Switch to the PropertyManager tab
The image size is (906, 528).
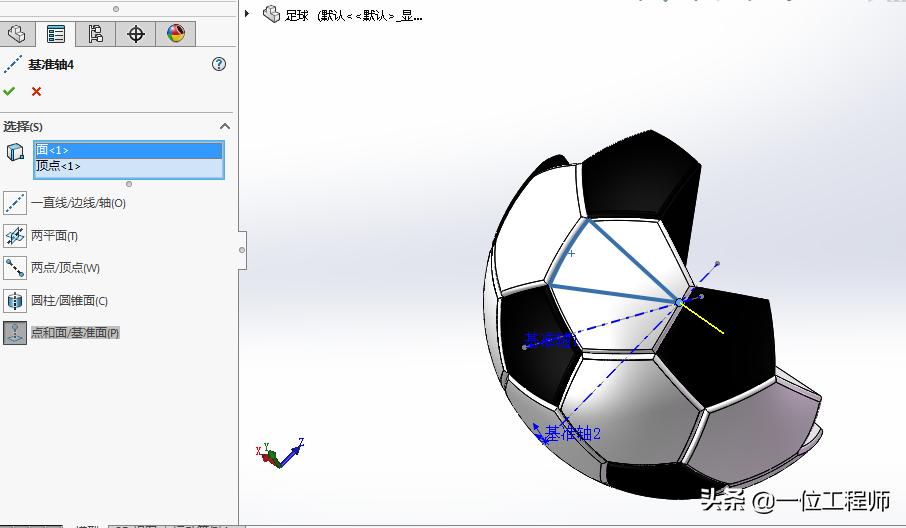pos(55,34)
